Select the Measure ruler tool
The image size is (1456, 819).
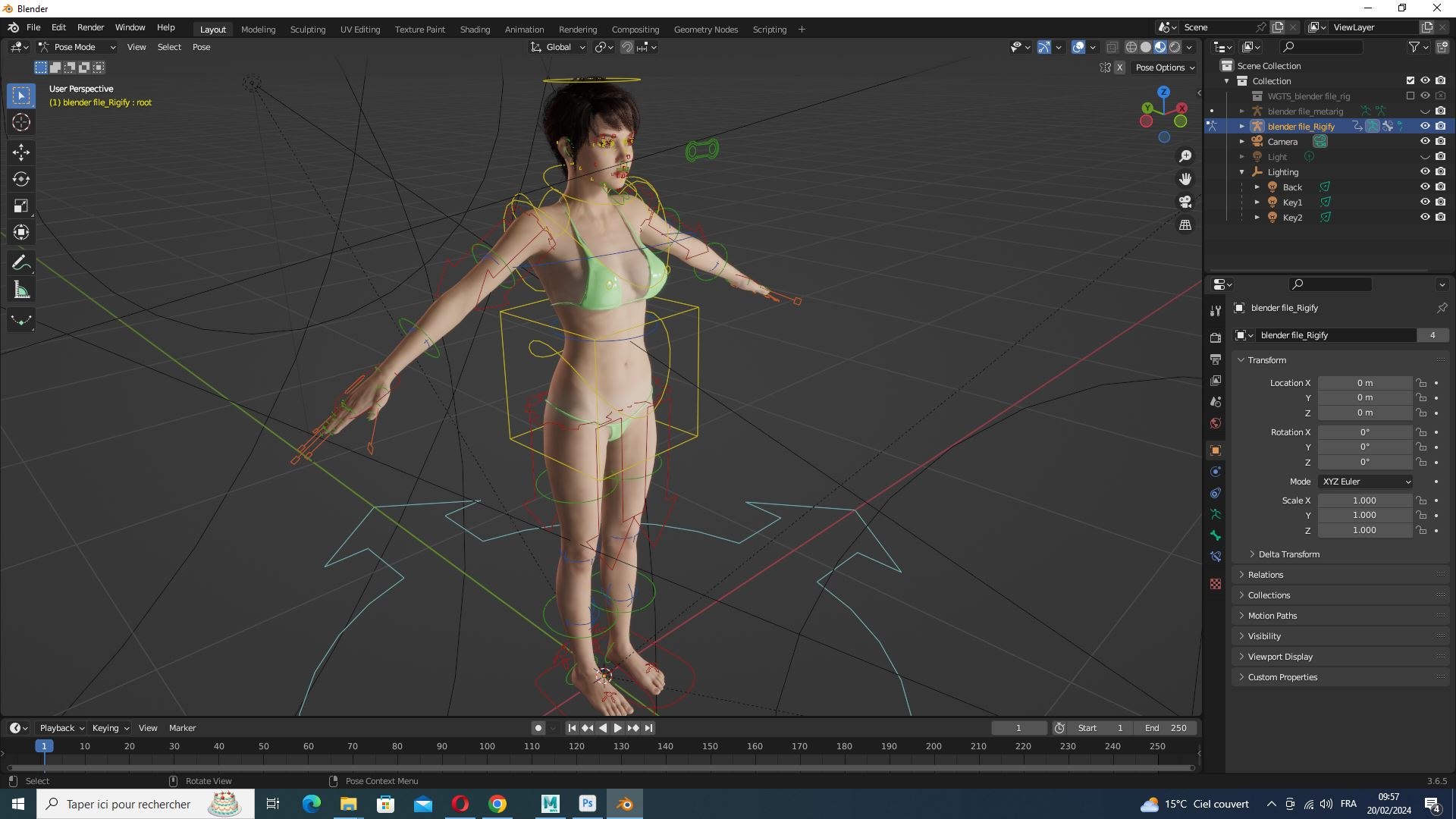click(x=21, y=290)
